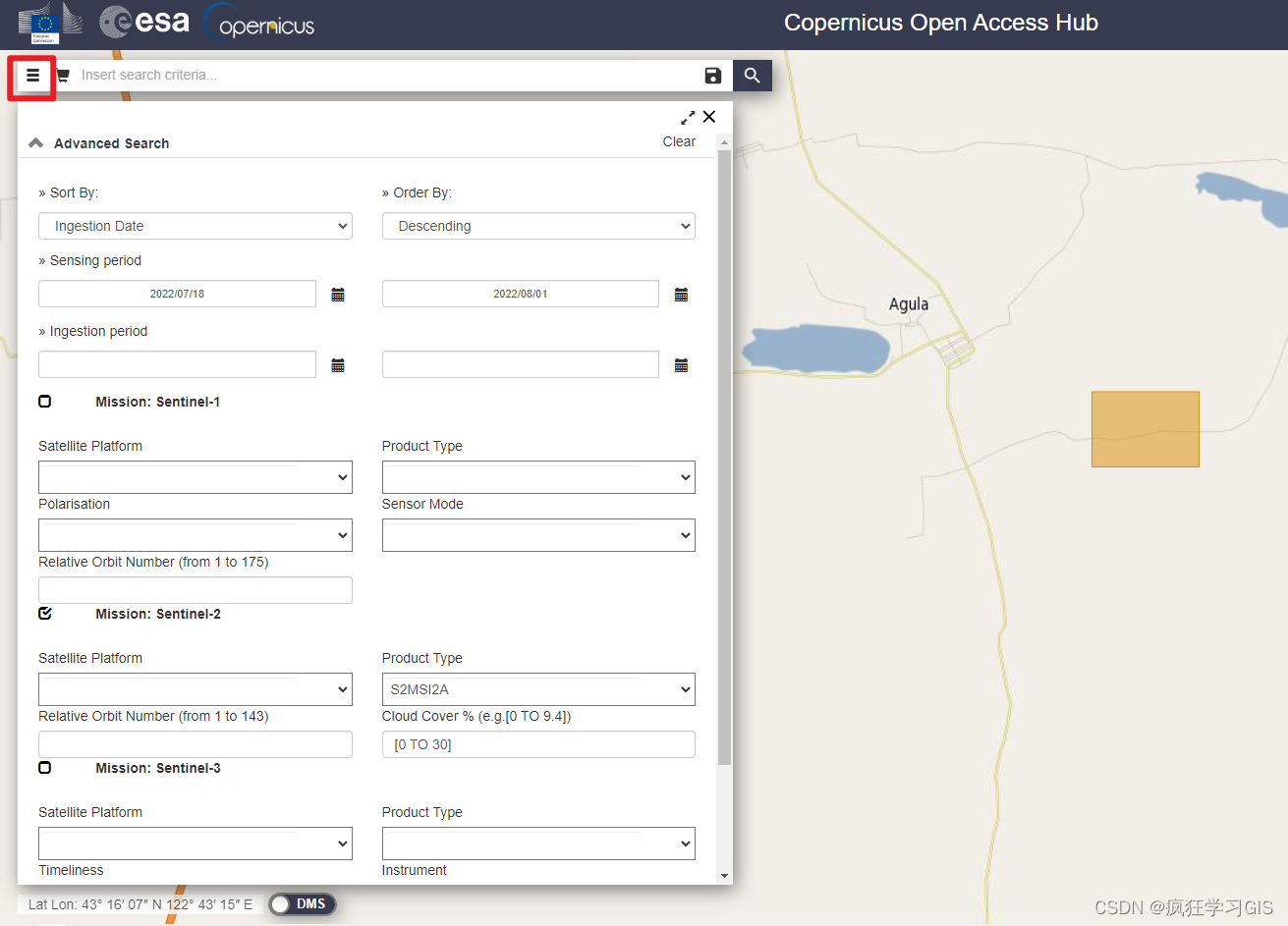This screenshot has width=1288, height=926.
Task: Click the sensing end date field 2022/08/01
Action: point(521,294)
